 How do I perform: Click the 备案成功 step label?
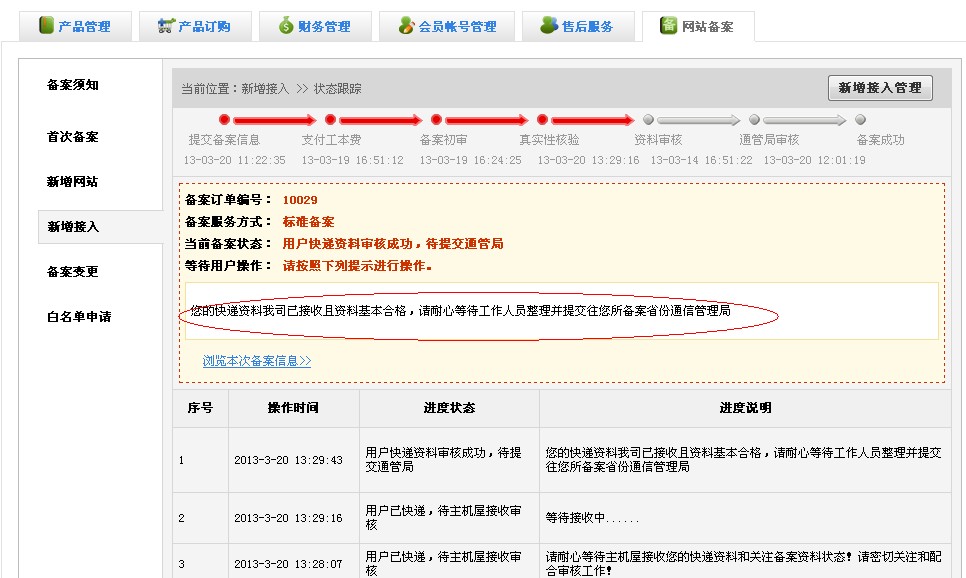pos(880,140)
